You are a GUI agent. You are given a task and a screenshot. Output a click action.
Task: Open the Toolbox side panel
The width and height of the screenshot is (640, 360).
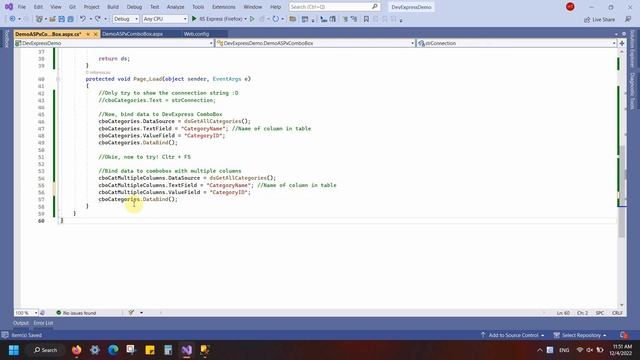click(x=6, y=38)
